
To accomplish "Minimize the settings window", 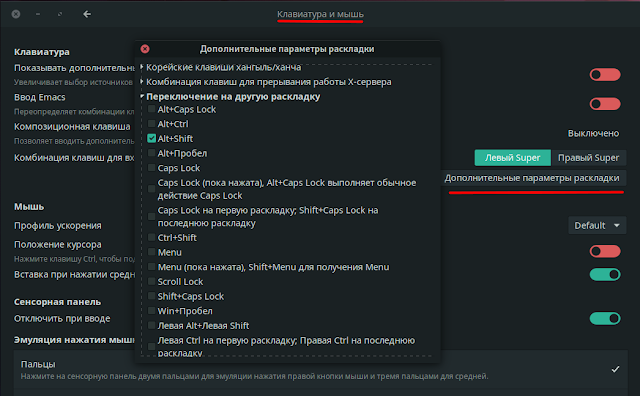I will click(x=38, y=14).
